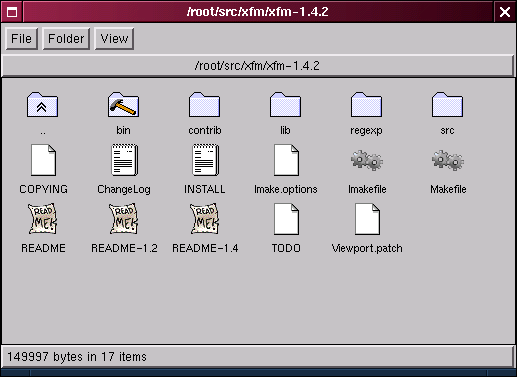Click the 'ChangeLog' file name label
This screenshot has height=377, width=517.
click(x=124, y=190)
